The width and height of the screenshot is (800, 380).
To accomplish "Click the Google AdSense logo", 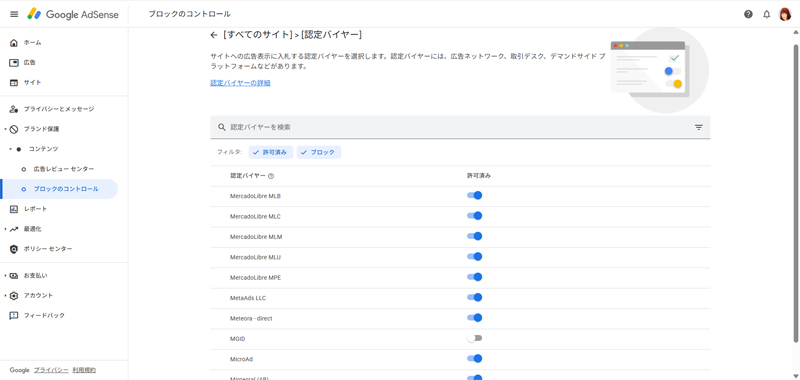I will 73,14.
